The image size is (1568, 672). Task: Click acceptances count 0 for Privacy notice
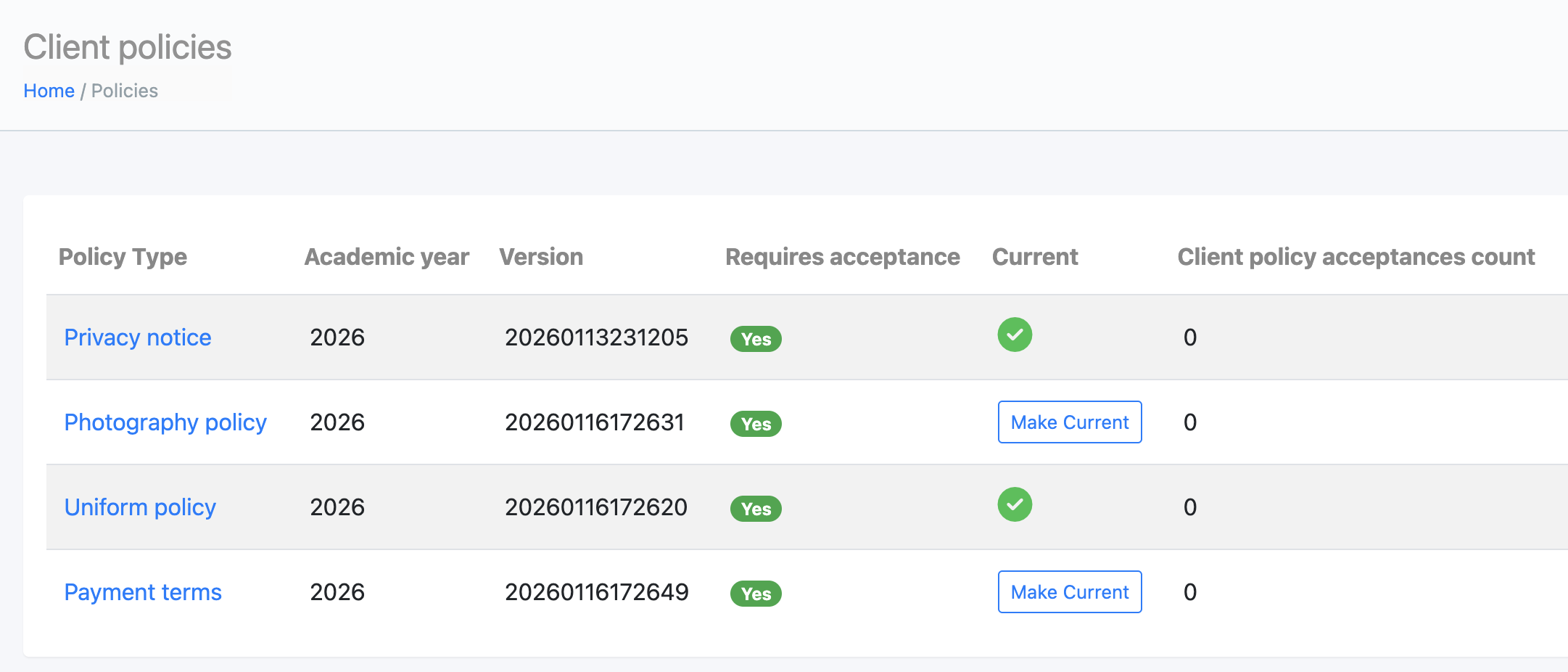point(1190,337)
